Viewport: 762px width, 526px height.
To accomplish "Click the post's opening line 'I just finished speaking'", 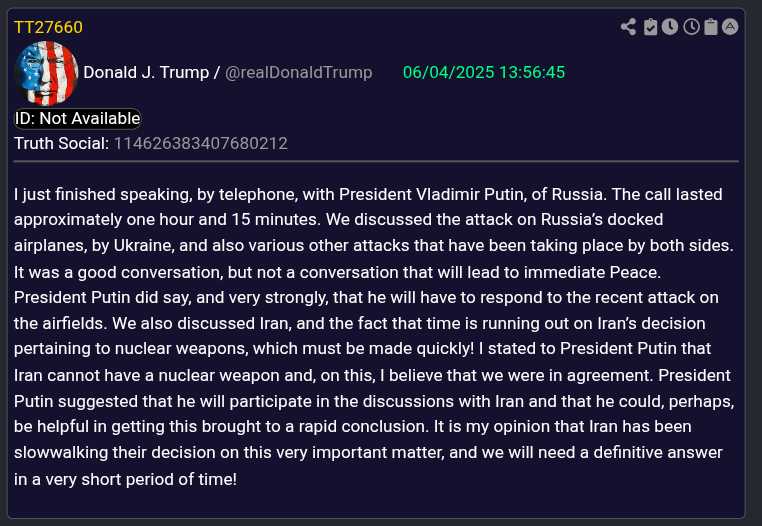I will tap(97, 193).
